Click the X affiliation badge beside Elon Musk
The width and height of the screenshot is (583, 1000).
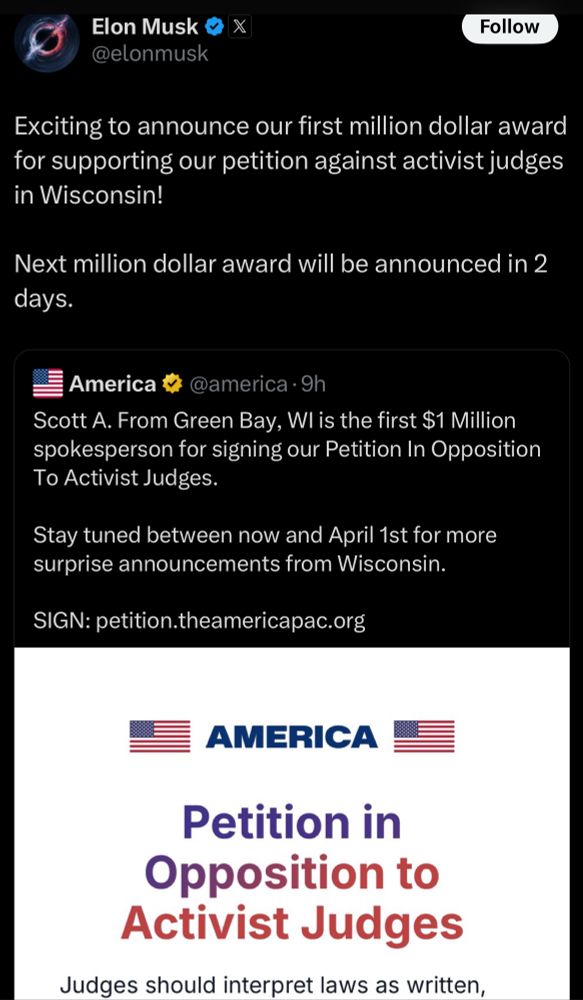tap(238, 26)
